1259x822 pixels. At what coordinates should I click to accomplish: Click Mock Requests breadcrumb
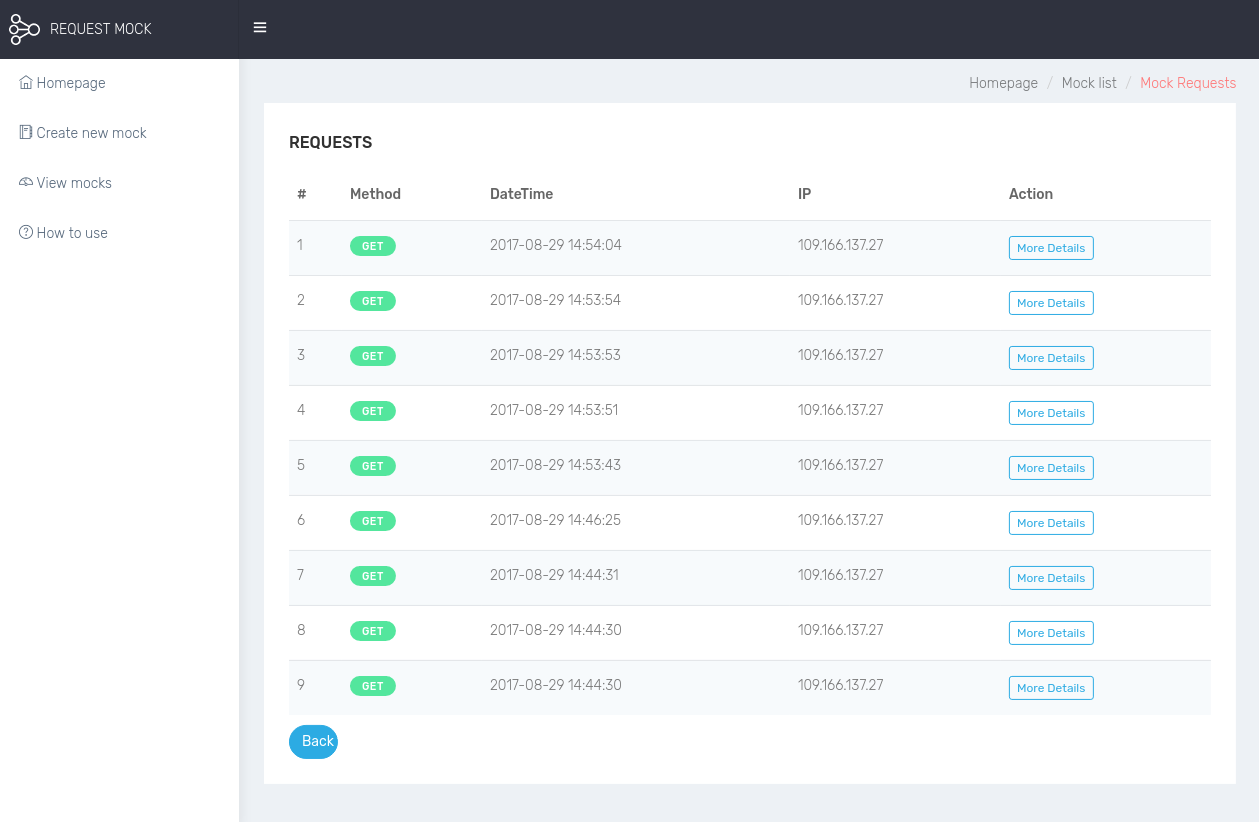tap(1188, 83)
